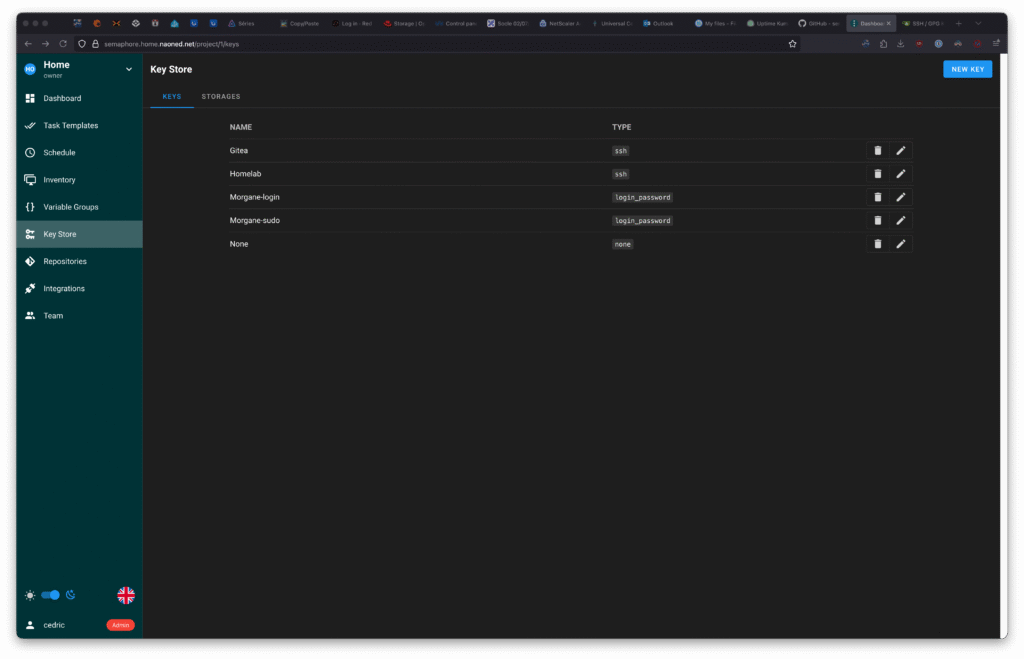Viewport: 1024px width, 659px height.
Task: Delete the Gitea key
Action: (x=878, y=151)
